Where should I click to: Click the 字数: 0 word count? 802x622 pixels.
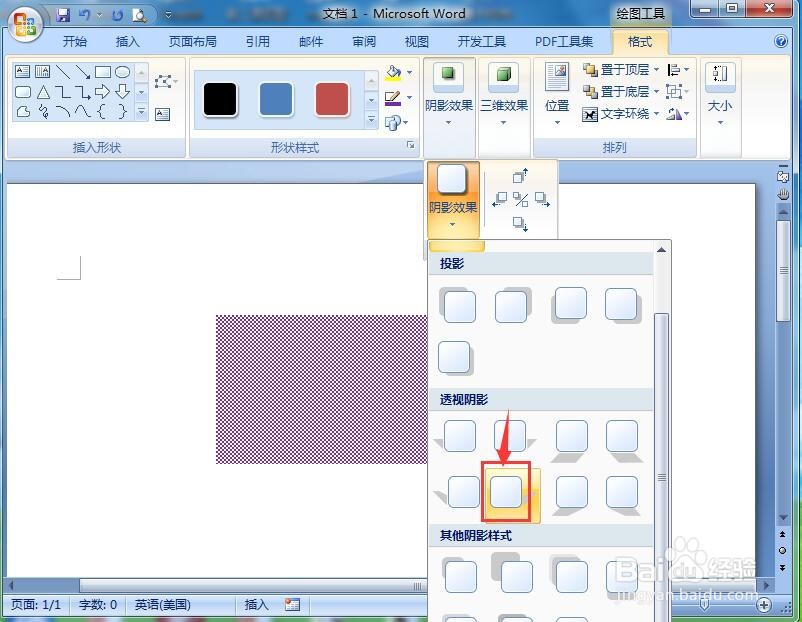click(x=98, y=605)
